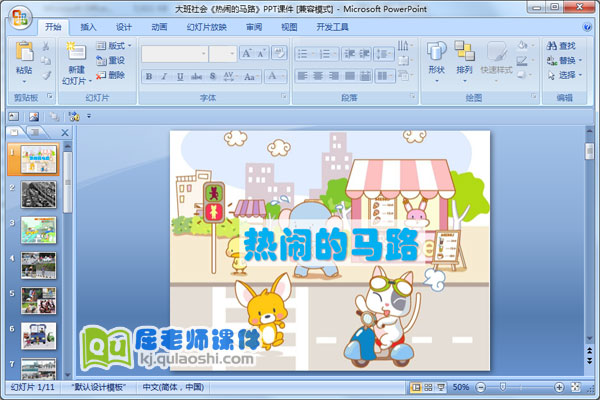This screenshot has height=400, width=600.
Task: Select slide 6 thumbnail
Action: tap(38, 336)
